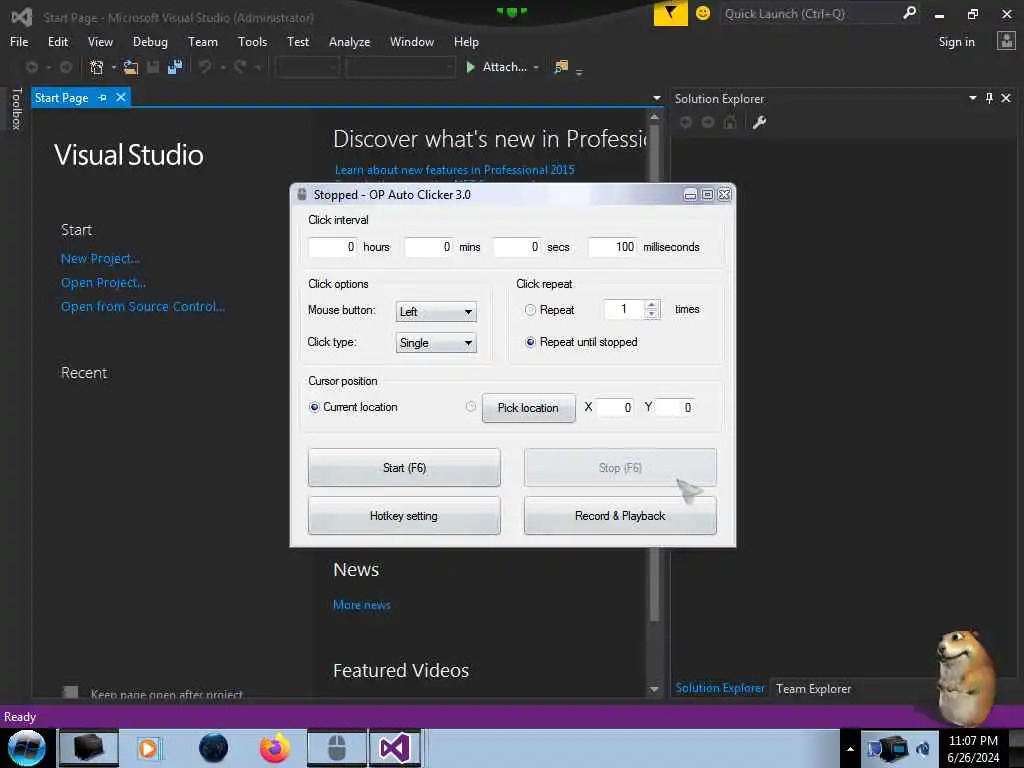Select Repeat until stopped radio button
This screenshot has width=1024, height=768.
pyautogui.click(x=530, y=342)
